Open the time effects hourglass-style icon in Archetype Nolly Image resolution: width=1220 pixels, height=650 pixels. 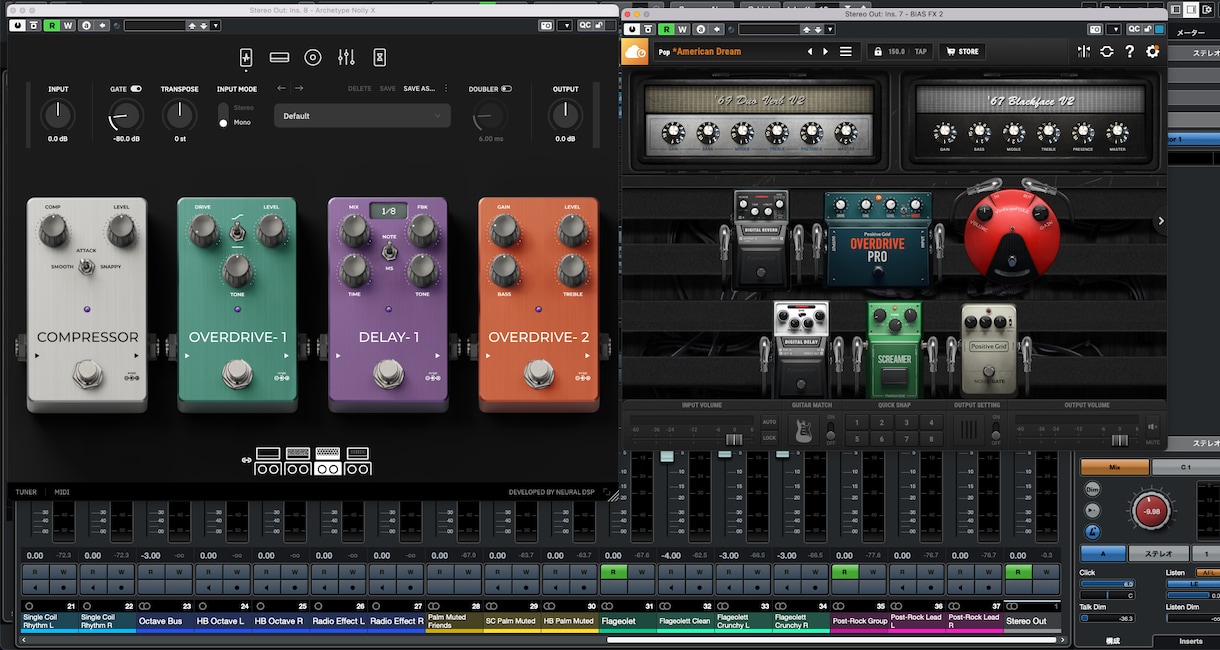[380, 58]
